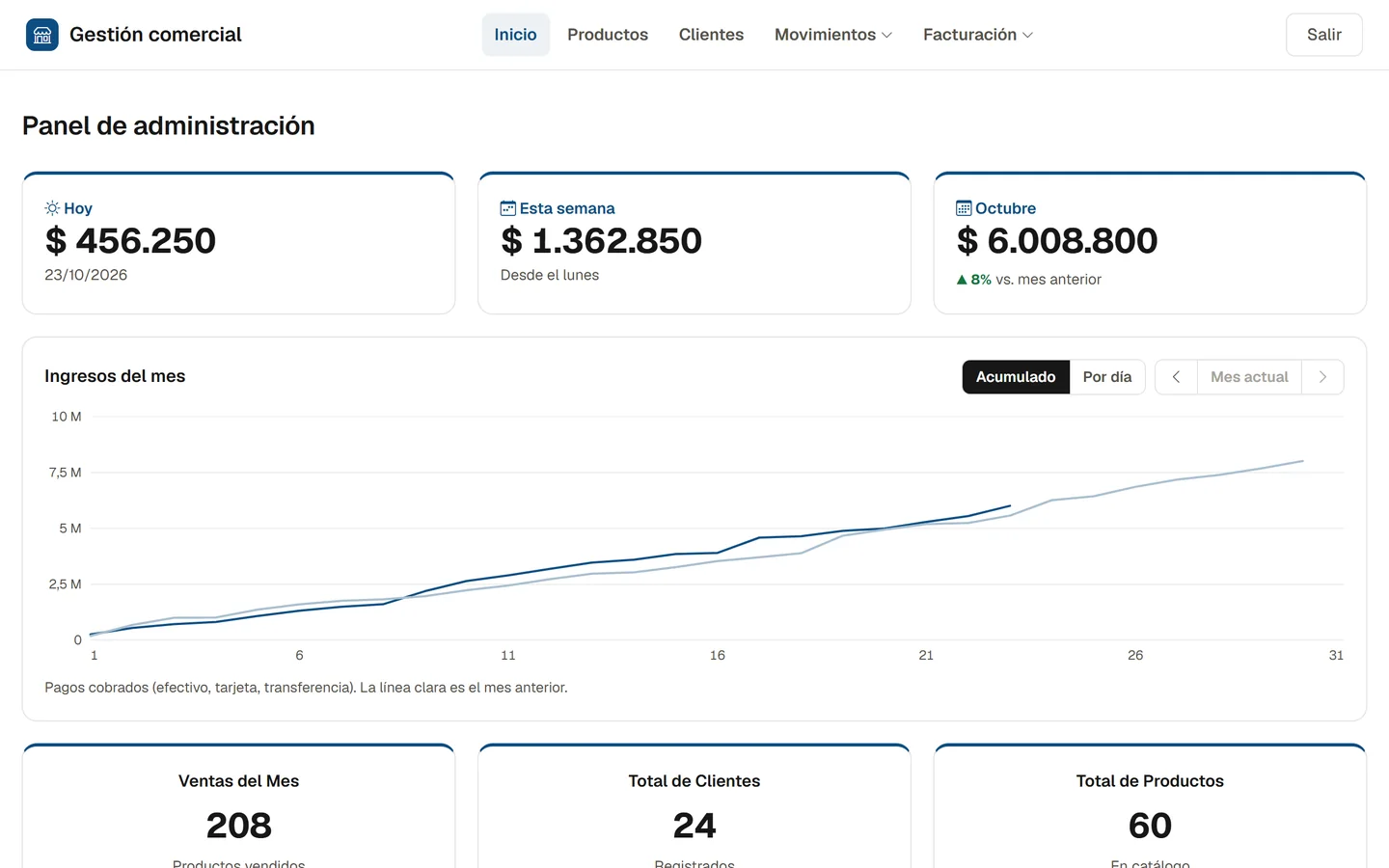Screen dimensions: 1389x868
Task: Click the Total de Productos card title
Action: (x=1150, y=781)
